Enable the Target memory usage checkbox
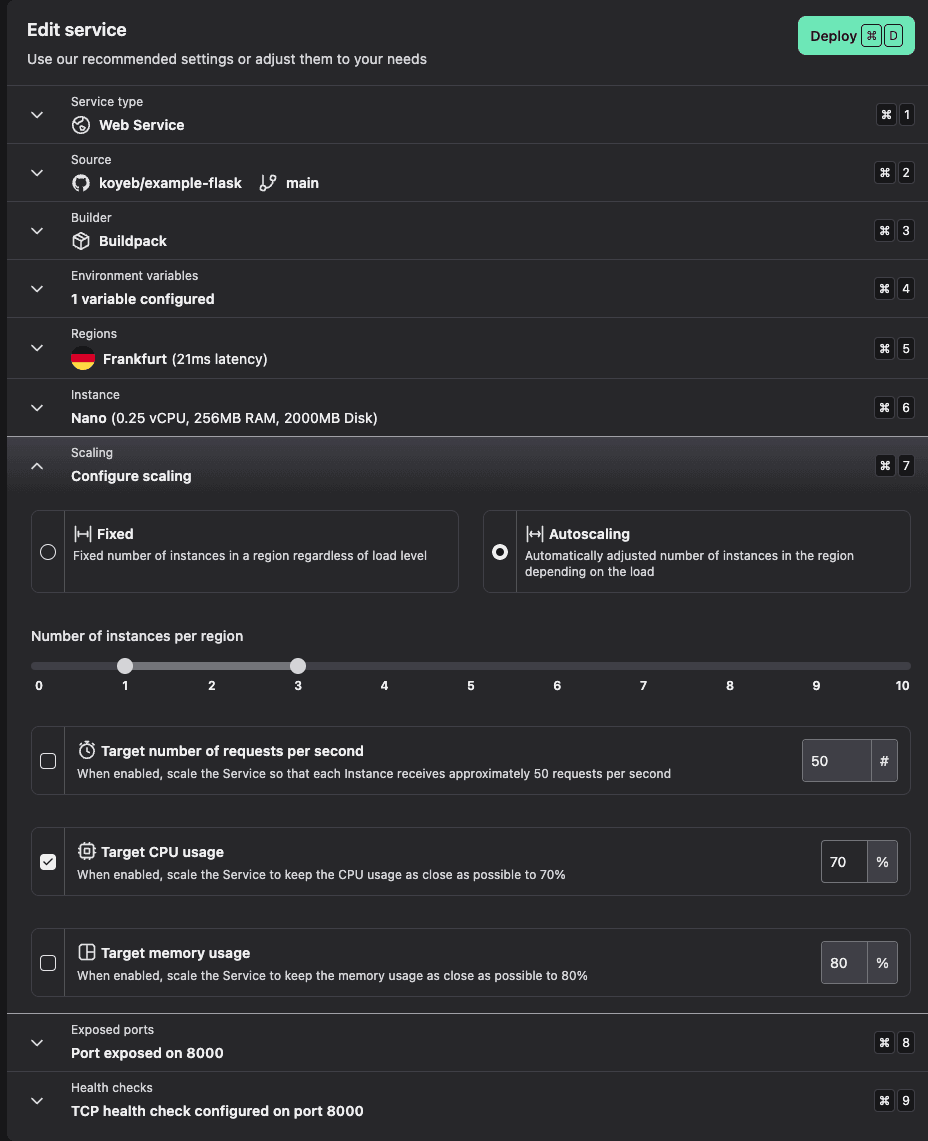 coord(48,963)
